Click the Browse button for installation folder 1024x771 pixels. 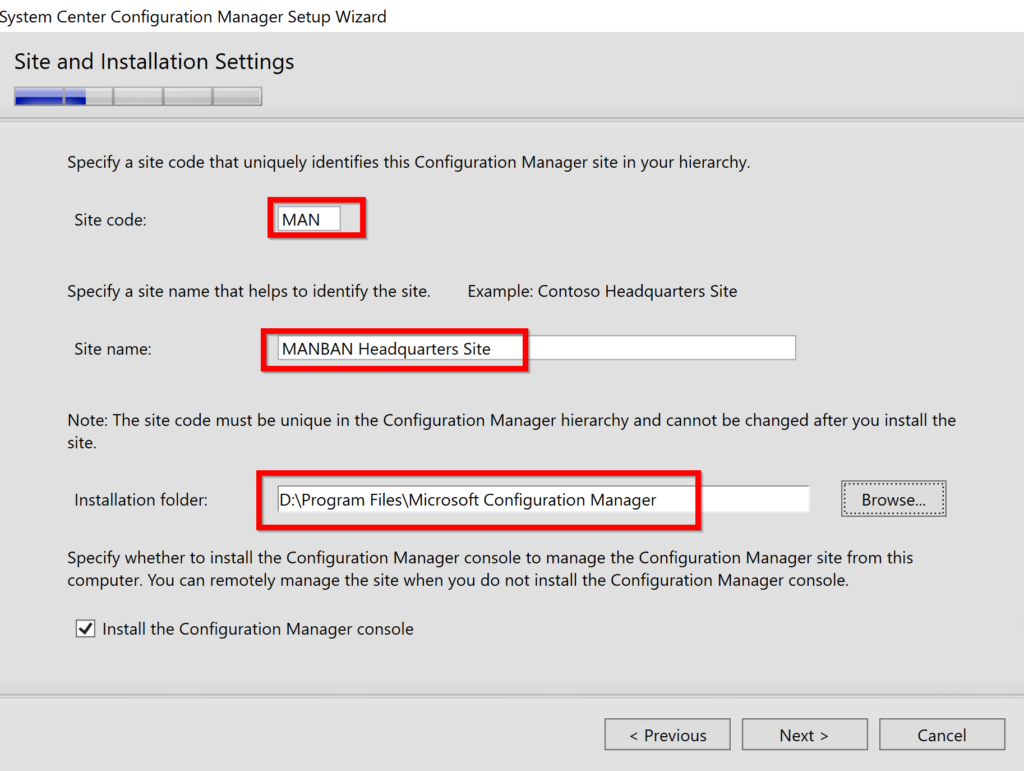coord(893,498)
